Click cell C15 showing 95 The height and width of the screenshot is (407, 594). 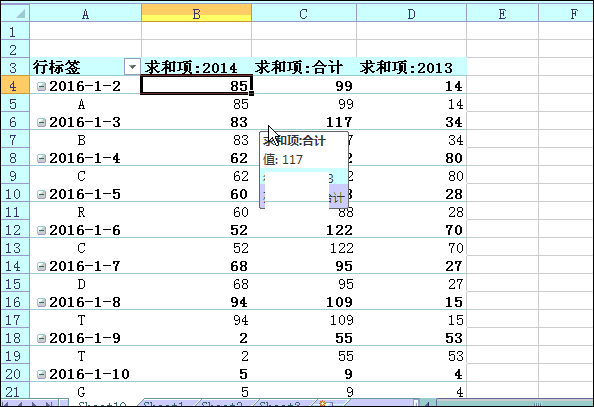click(x=304, y=283)
